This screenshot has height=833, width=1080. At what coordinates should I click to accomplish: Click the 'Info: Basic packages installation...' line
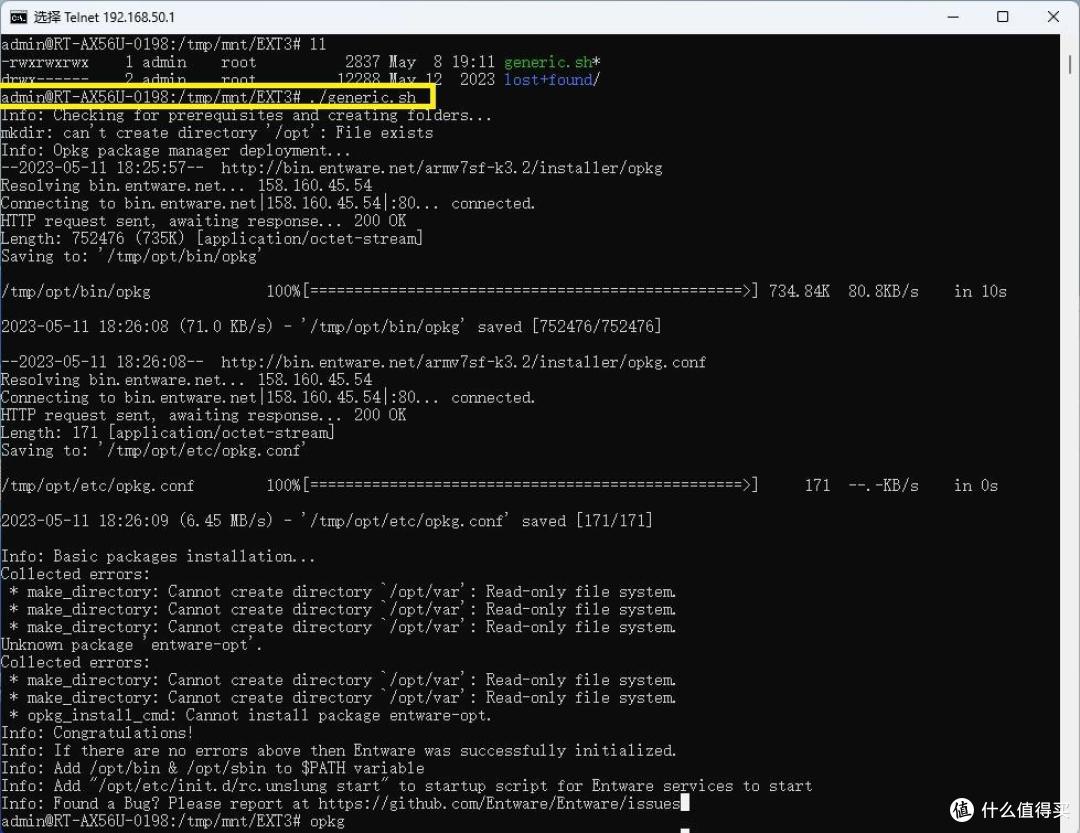pyautogui.click(x=158, y=556)
